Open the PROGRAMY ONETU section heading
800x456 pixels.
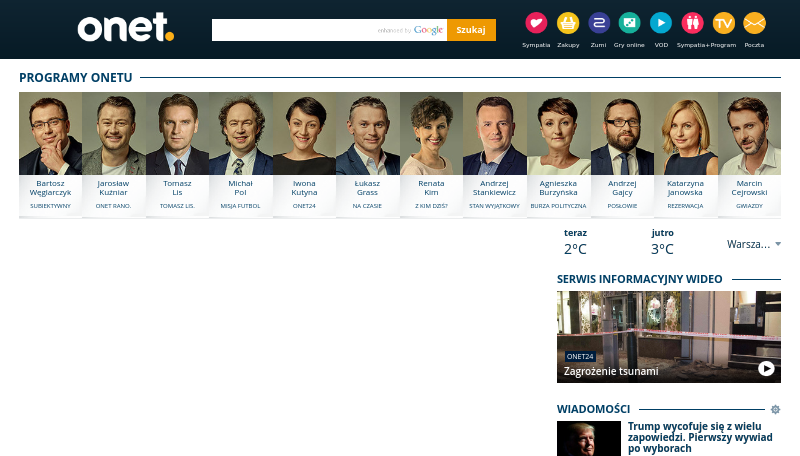[76, 78]
